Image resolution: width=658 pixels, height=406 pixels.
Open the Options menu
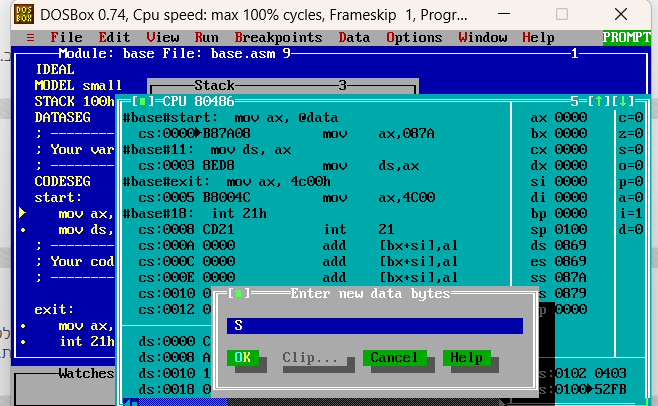coord(414,38)
